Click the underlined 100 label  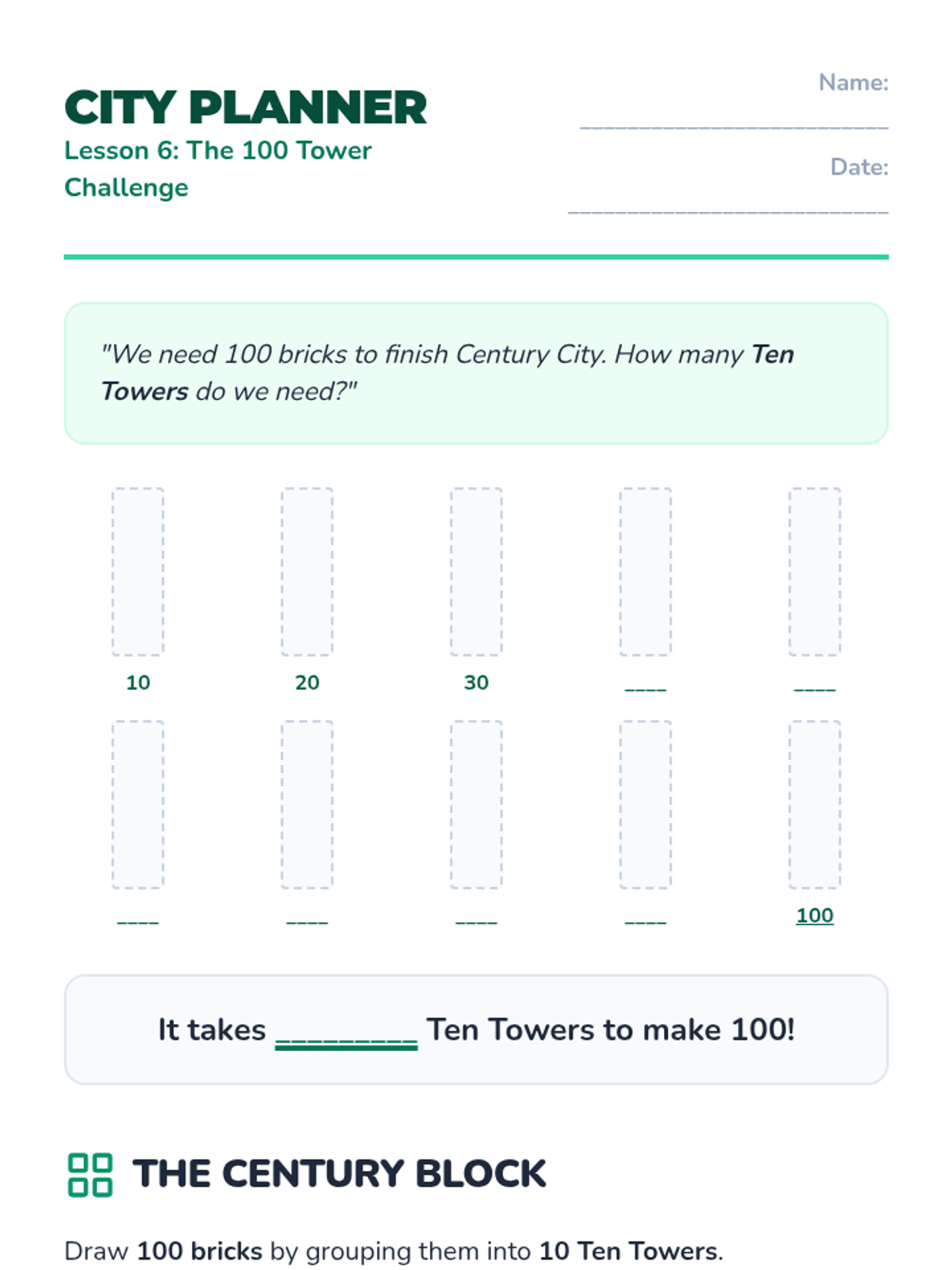pos(815,915)
